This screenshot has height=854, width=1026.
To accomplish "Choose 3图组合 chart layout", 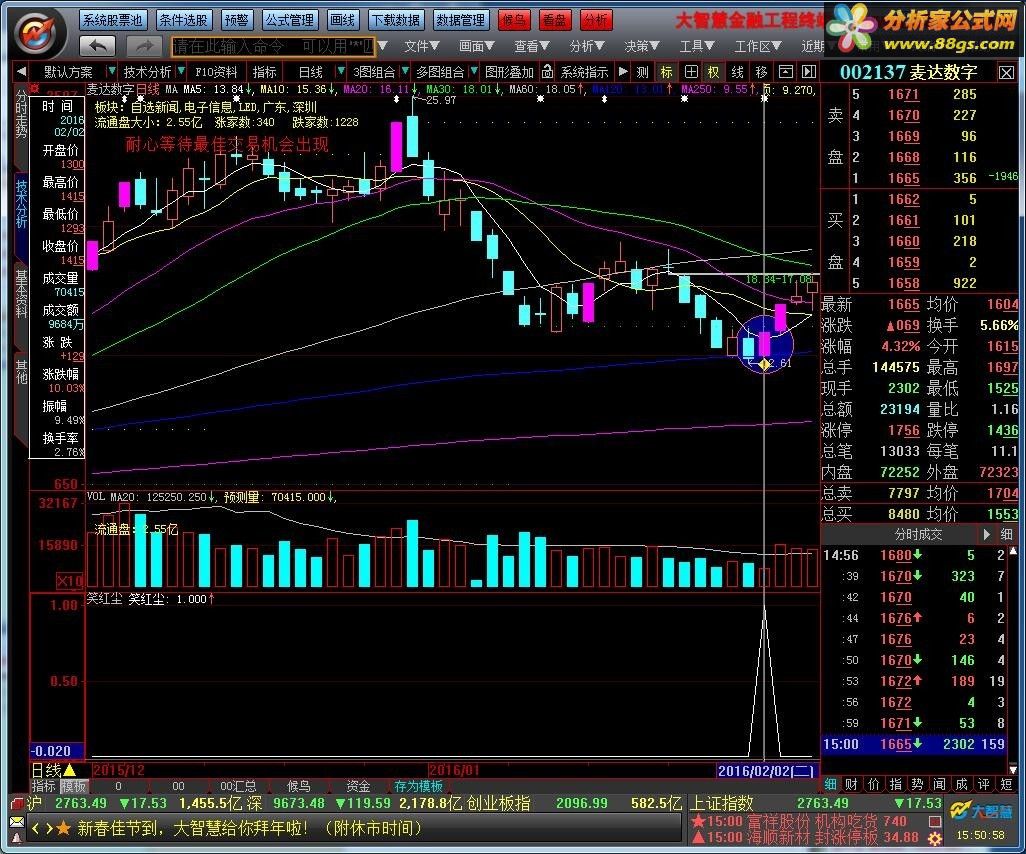I will (x=374, y=72).
